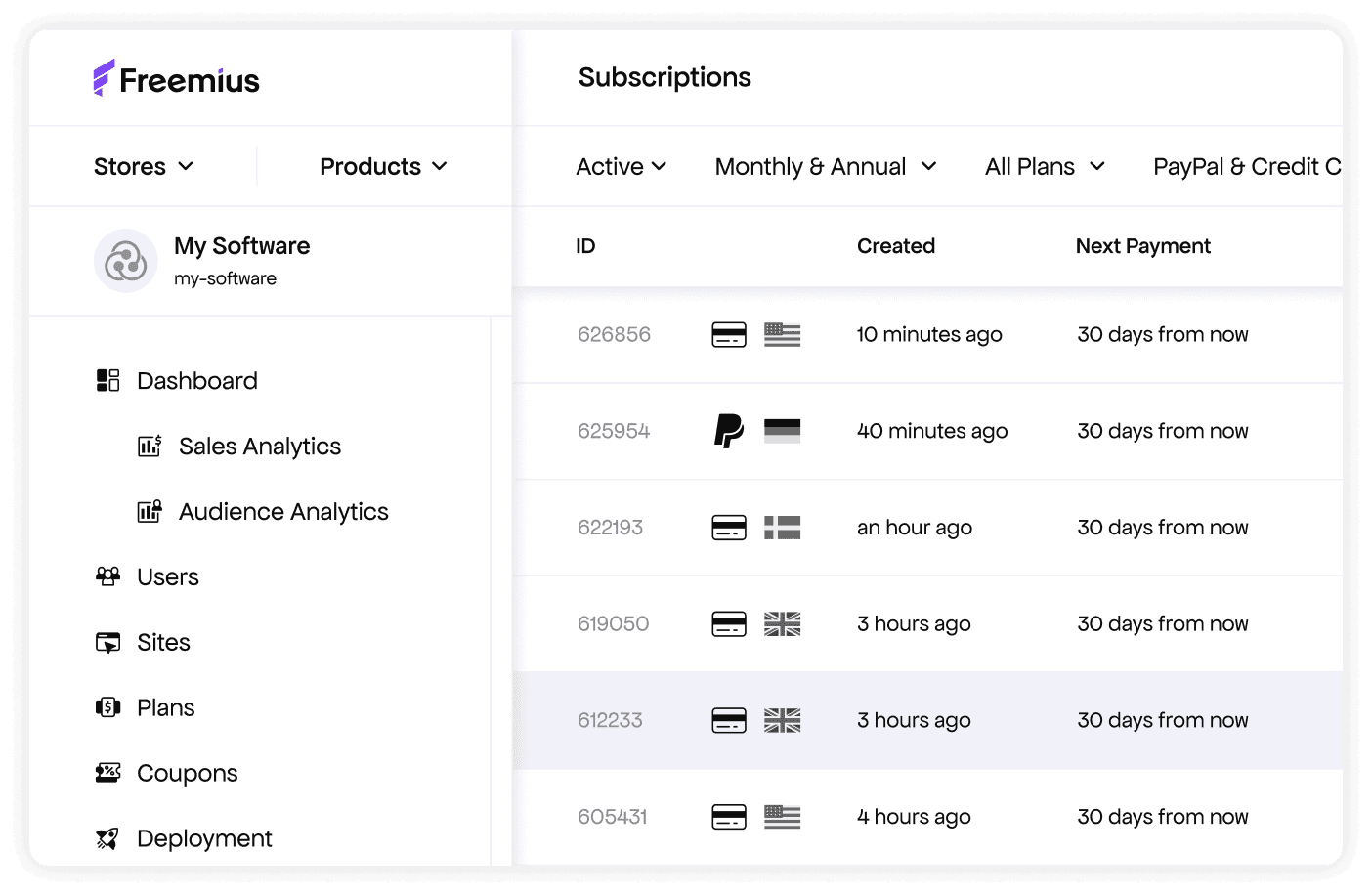This screenshot has width=1372, height=895.
Task: Click credit card icon in row 619050
Action: pos(729,623)
